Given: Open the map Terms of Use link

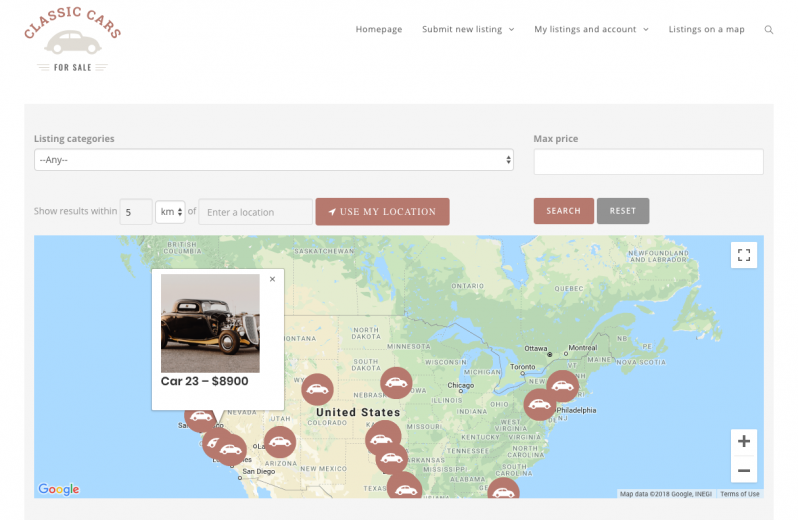Looking at the screenshot, I should [739, 494].
